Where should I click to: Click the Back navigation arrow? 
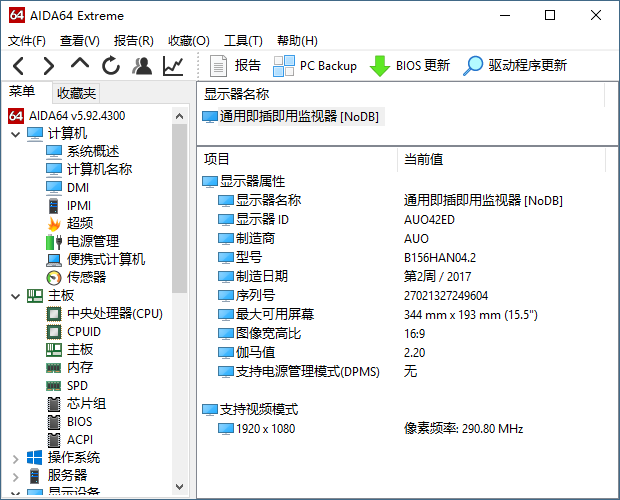[x=19, y=66]
